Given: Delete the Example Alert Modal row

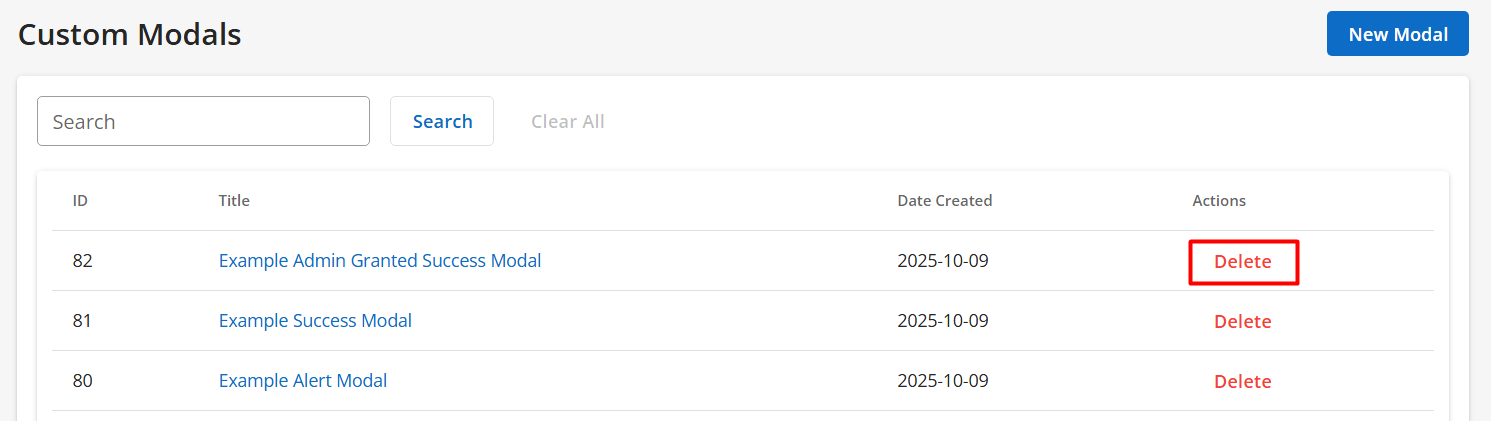Looking at the screenshot, I should click(1242, 382).
